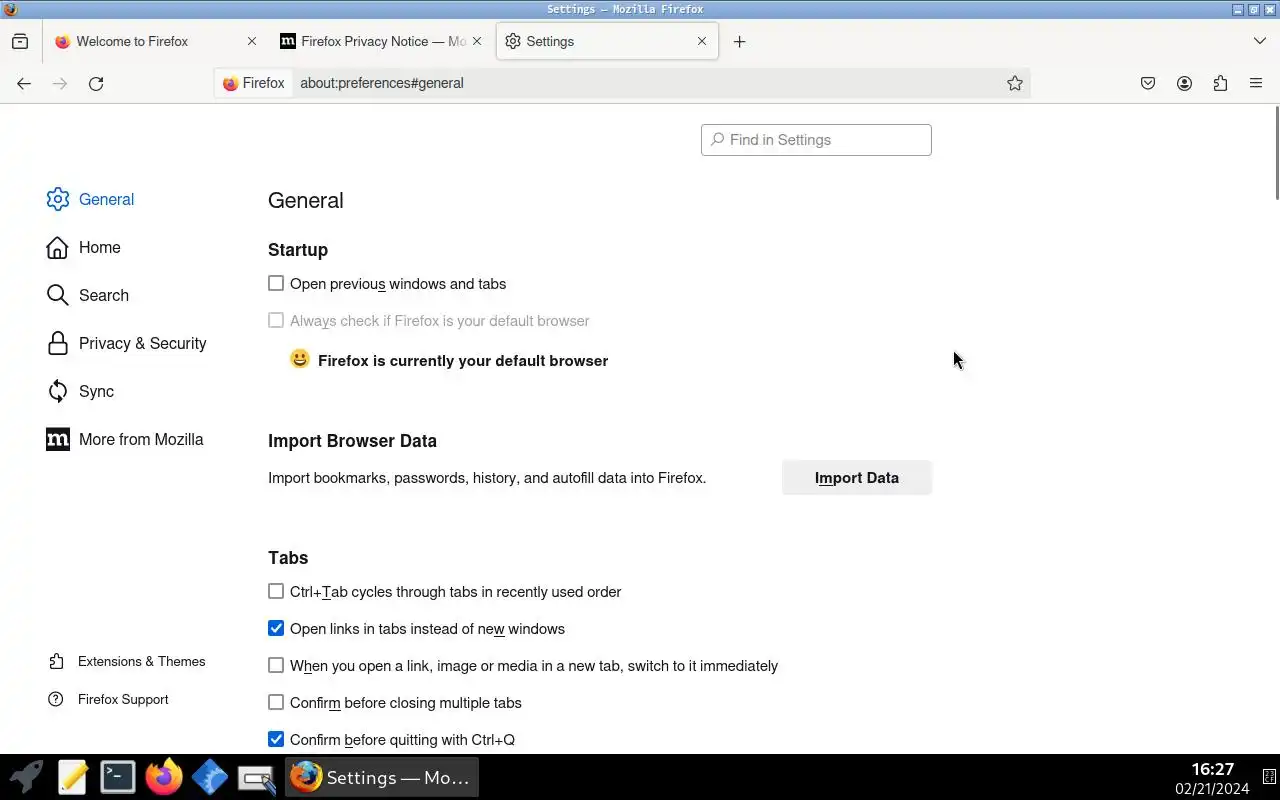
Task: Click the rocket launcher icon in taskbar
Action: 26,777
